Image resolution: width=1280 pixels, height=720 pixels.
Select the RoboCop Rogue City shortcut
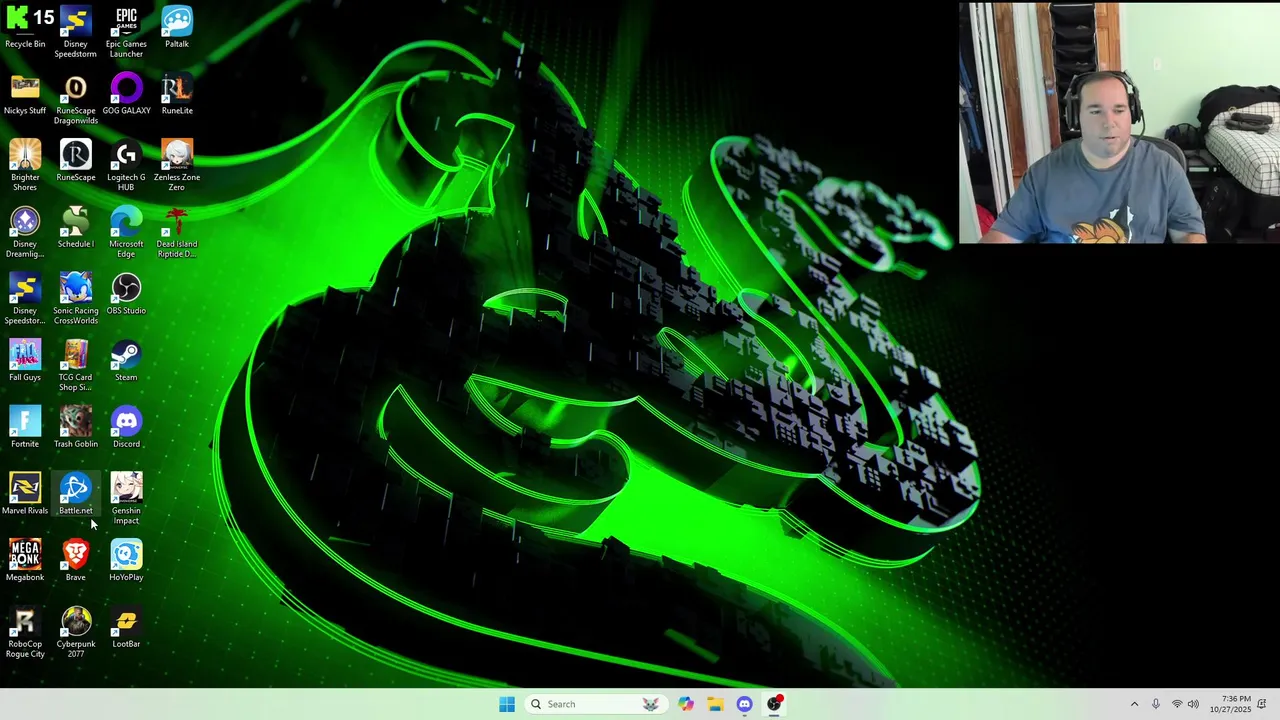(x=25, y=632)
